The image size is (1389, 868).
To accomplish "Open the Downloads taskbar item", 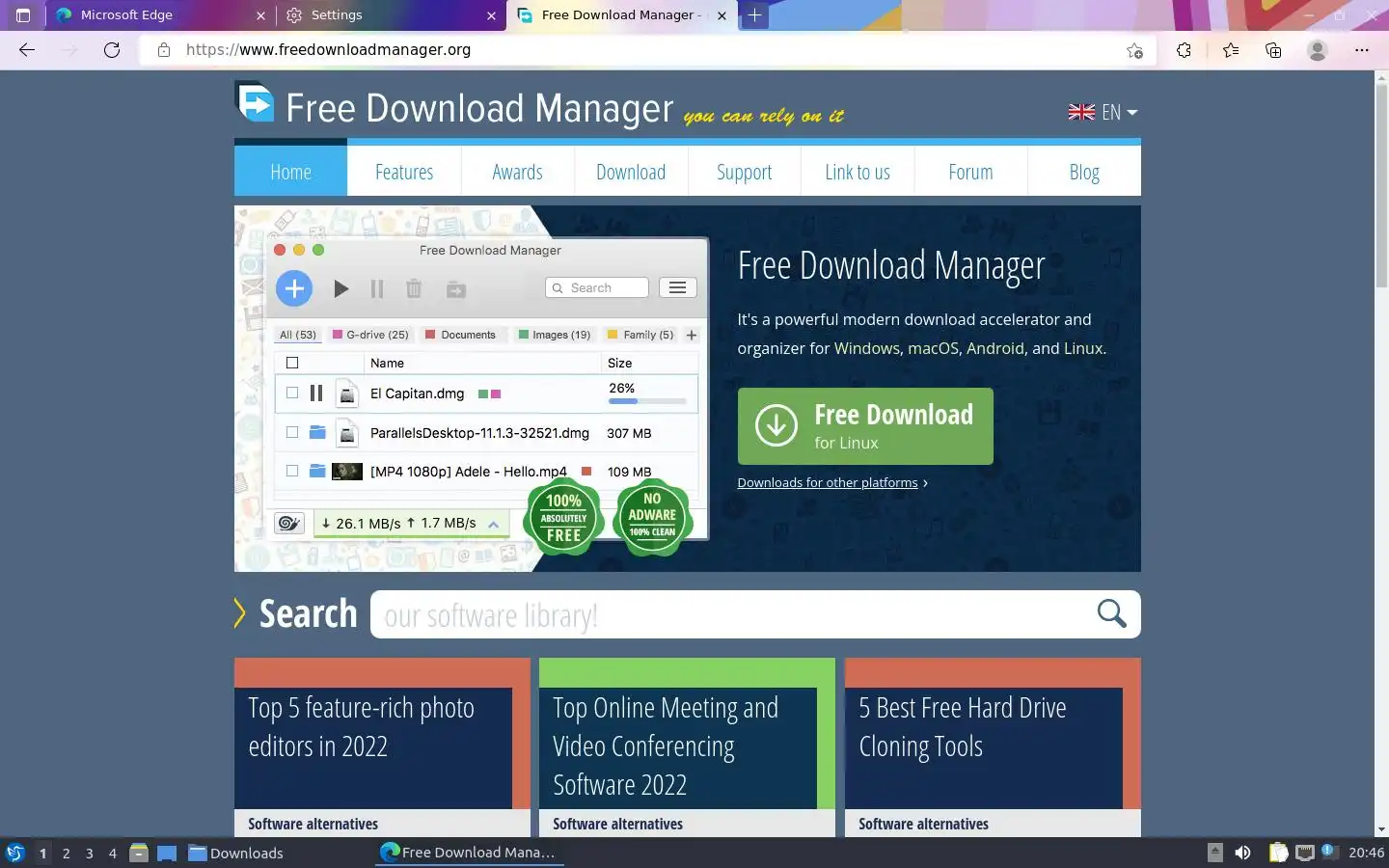I will pyautogui.click(x=235, y=853).
